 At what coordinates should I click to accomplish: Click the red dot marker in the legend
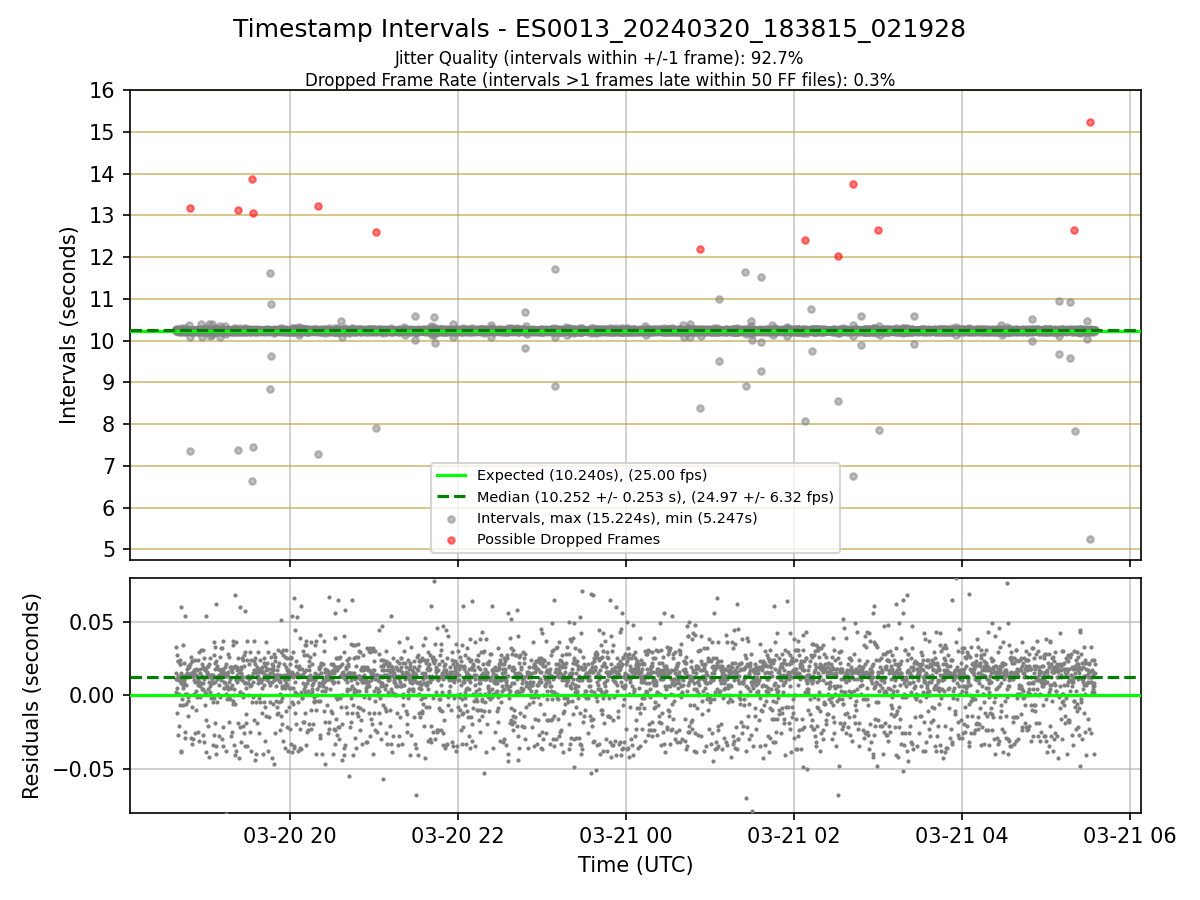click(x=452, y=540)
